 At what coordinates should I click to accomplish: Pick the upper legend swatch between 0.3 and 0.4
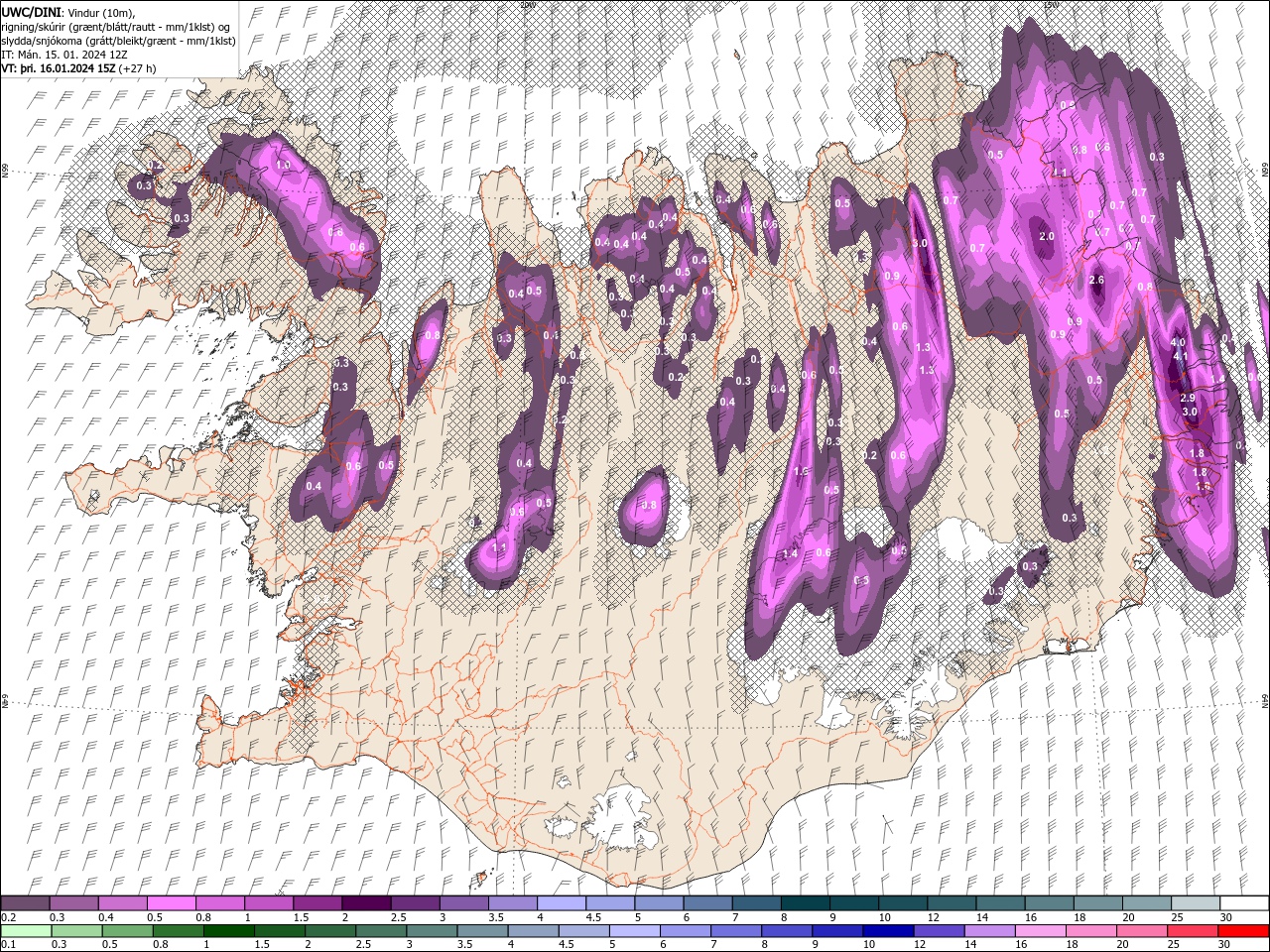coord(74,903)
